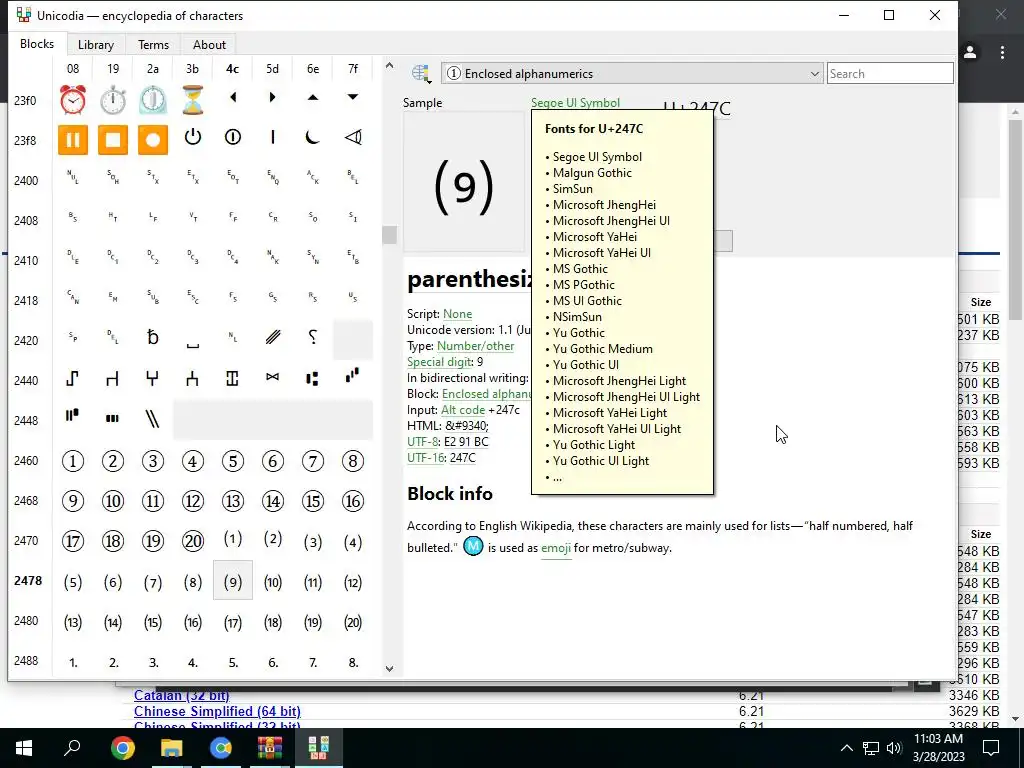Open the Enclosed alphanumerics block dropdown
1024x768 pixels.
(x=632, y=74)
